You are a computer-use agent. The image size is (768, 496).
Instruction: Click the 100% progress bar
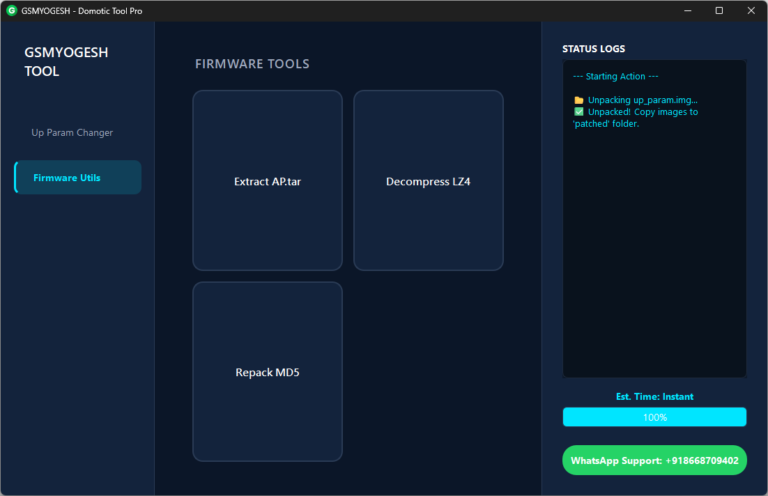pos(654,417)
